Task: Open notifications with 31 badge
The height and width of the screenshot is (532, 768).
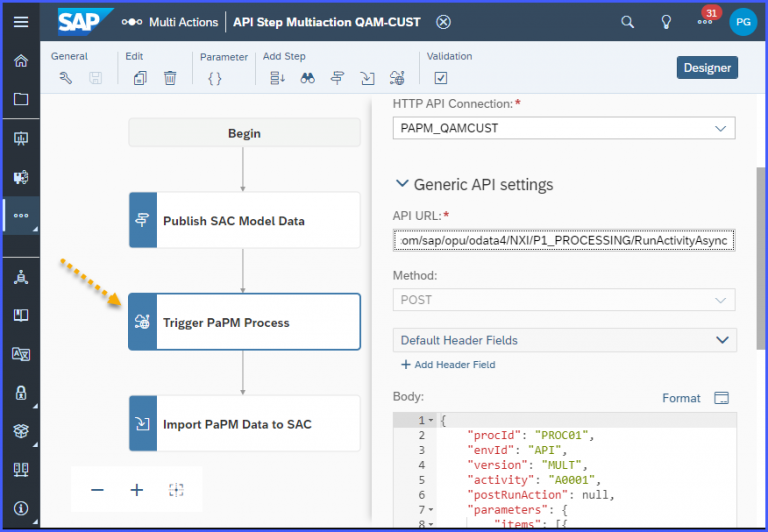Action: pos(705,22)
